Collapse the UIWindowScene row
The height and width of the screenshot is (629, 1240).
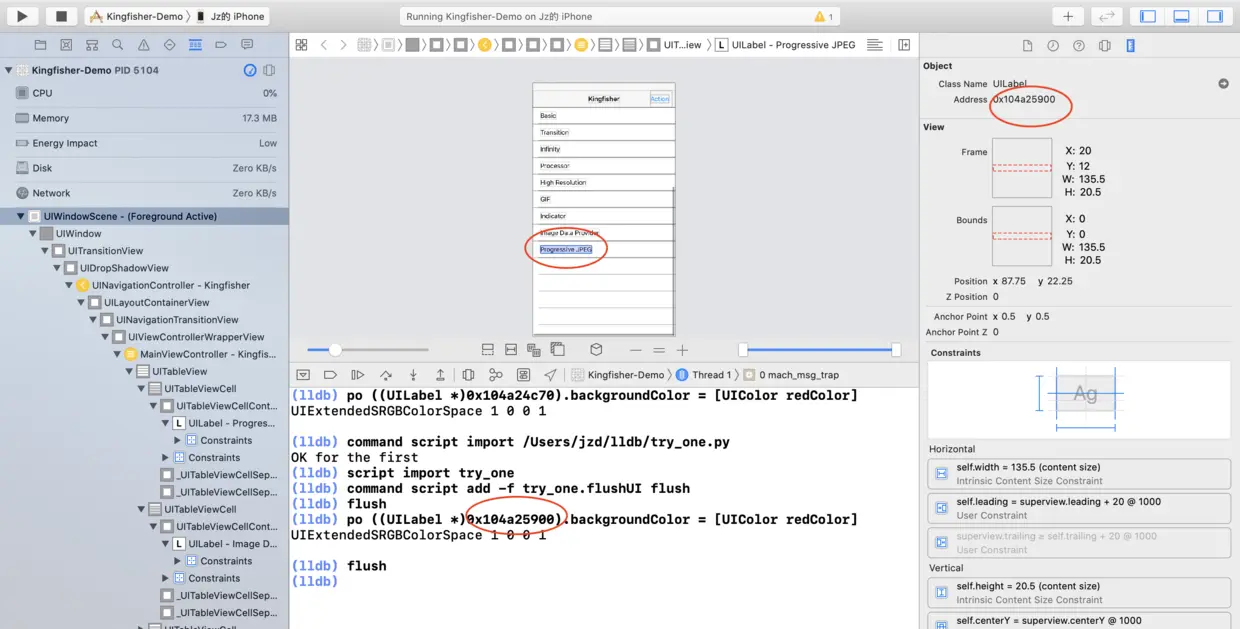pos(21,216)
